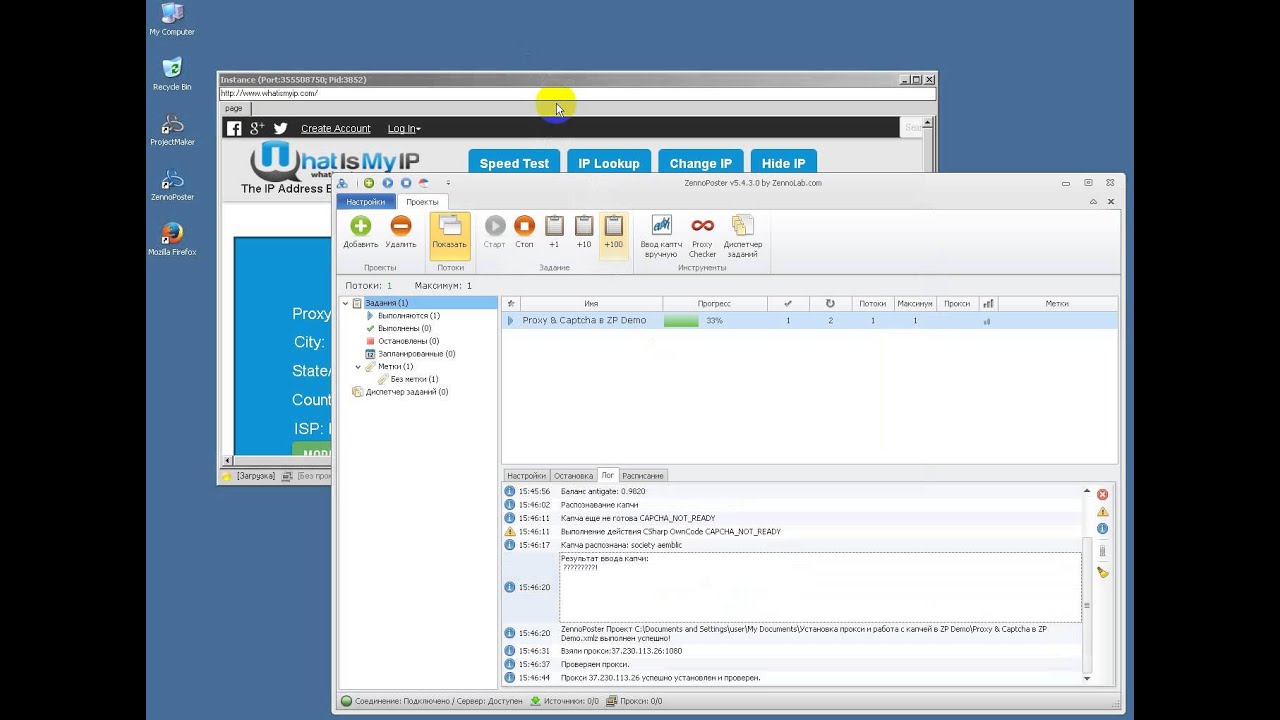This screenshot has height=720, width=1280.
Task: Click the green start icon in quick access toolbar
Action: point(369,183)
